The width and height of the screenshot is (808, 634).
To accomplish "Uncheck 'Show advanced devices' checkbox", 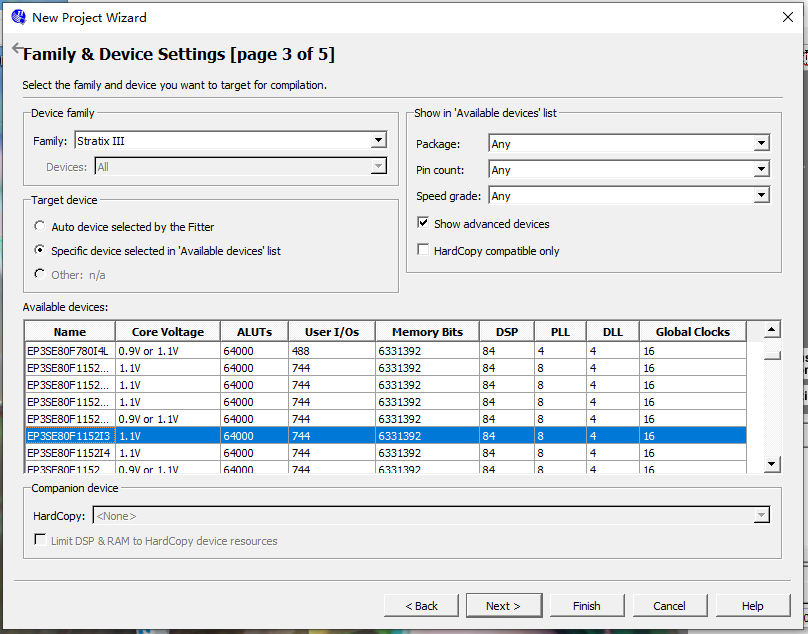I will 424,224.
